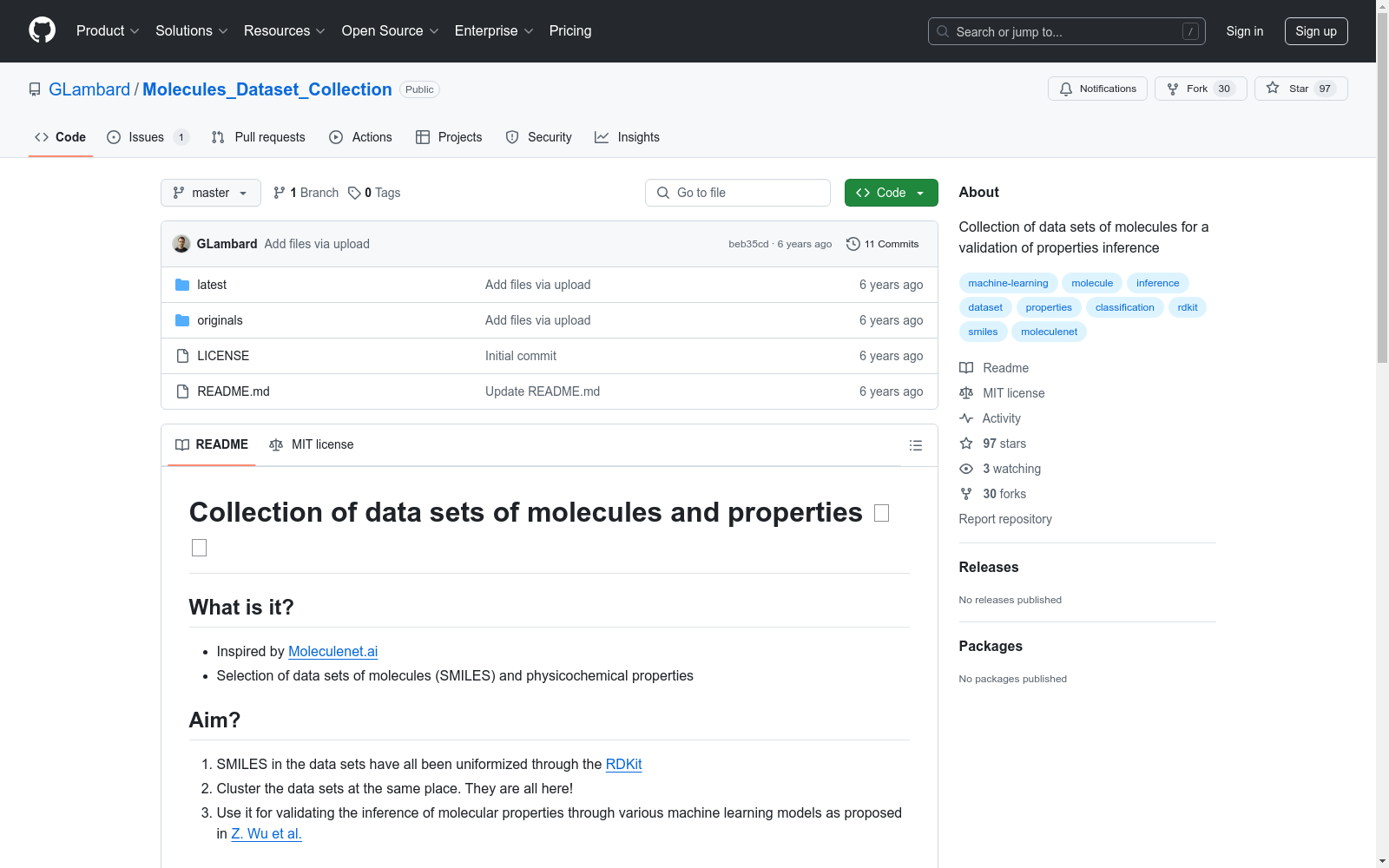The width and height of the screenshot is (1389, 868).
Task: Open the beb35cd commit hash
Action: (748, 244)
